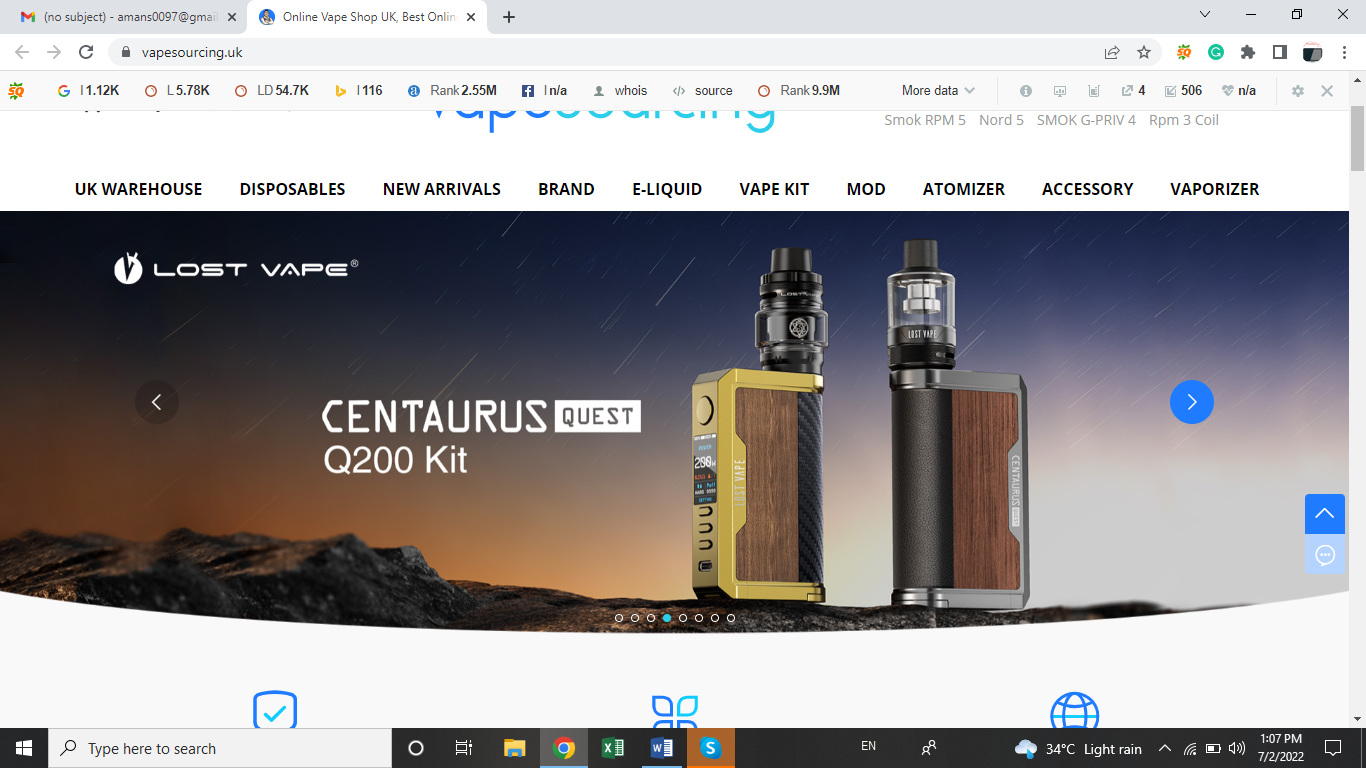Show next banner slide arrow
Image resolution: width=1366 pixels, height=768 pixels.
(1192, 402)
